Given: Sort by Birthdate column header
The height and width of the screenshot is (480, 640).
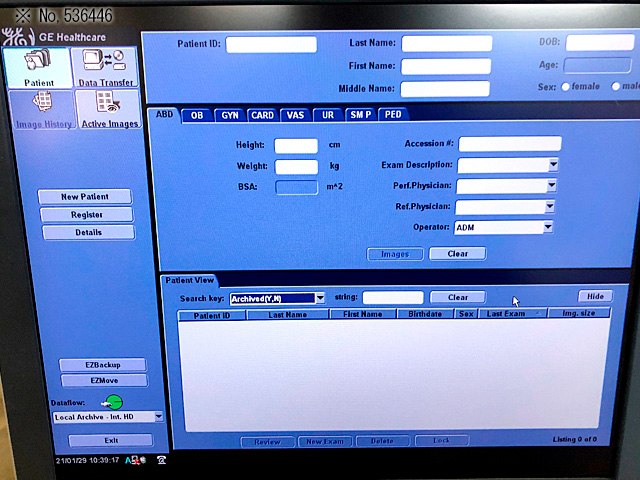Looking at the screenshot, I should (425, 314).
